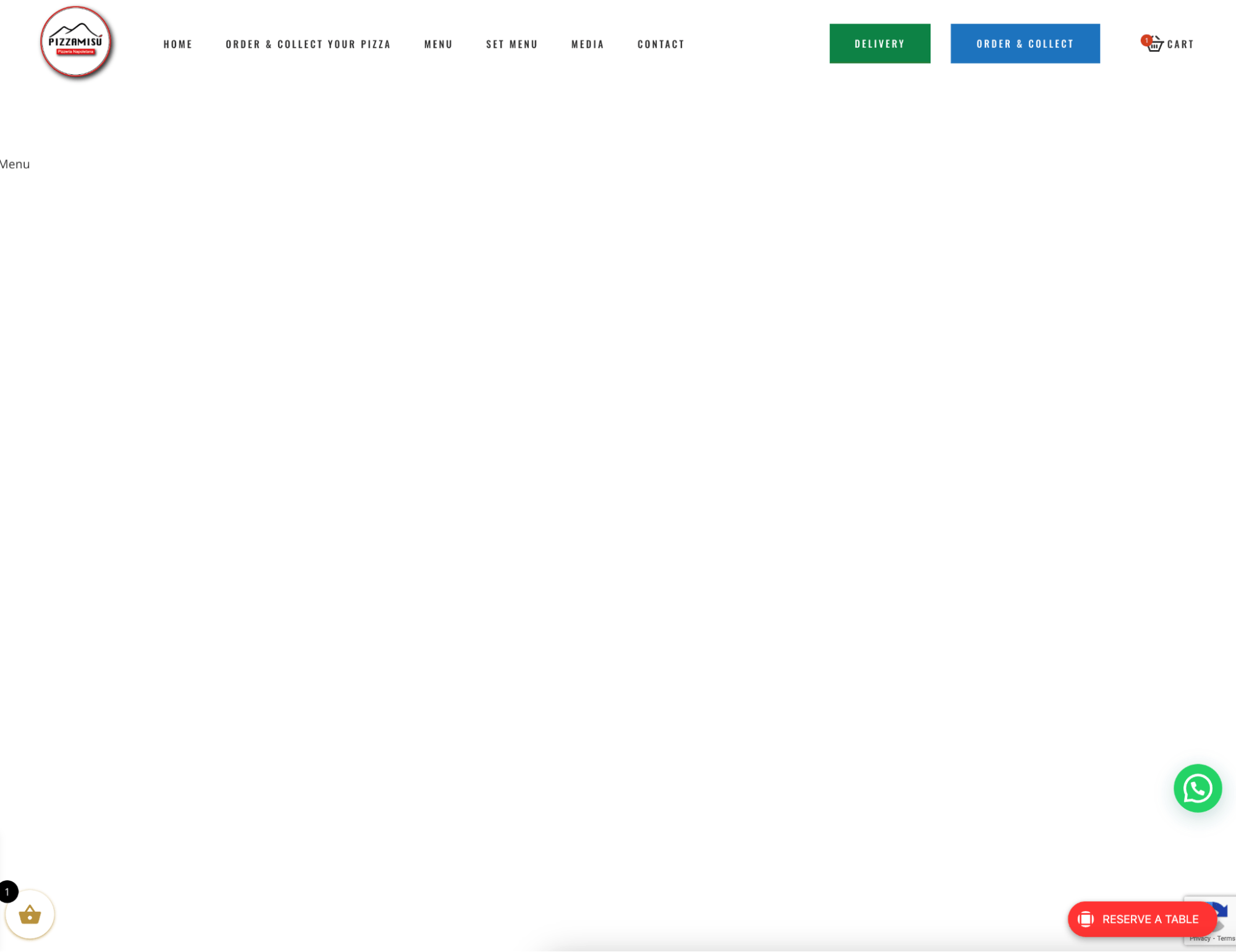Viewport: 1236px width, 952px height.
Task: Click the delivery truck/badge icon on DELIVERY button
Action: point(879,43)
